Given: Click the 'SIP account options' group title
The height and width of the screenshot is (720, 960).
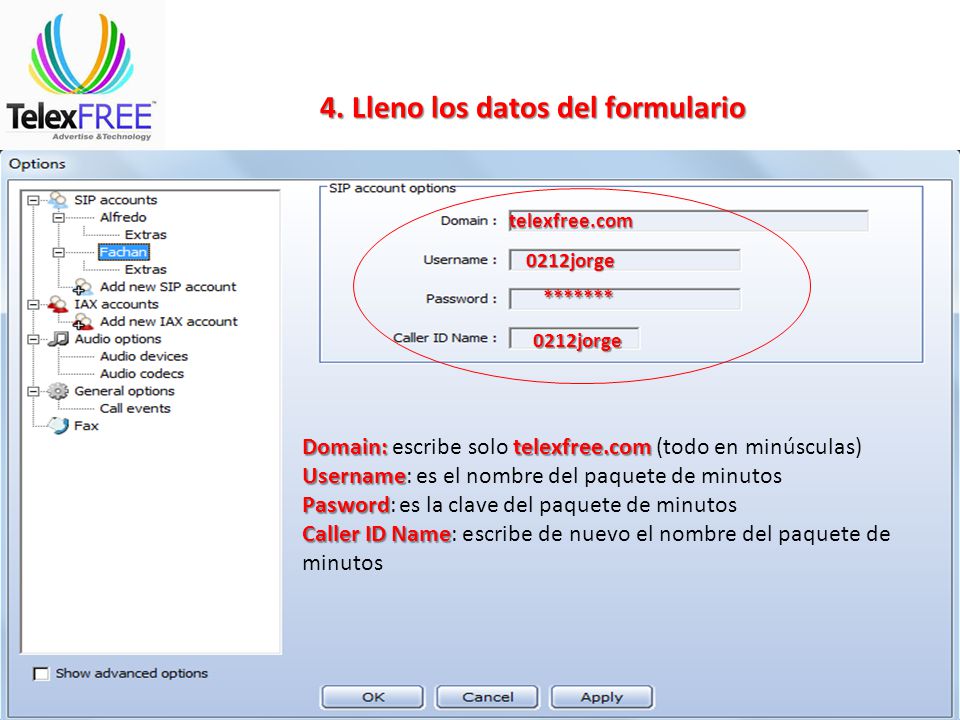Looking at the screenshot, I should coord(392,188).
